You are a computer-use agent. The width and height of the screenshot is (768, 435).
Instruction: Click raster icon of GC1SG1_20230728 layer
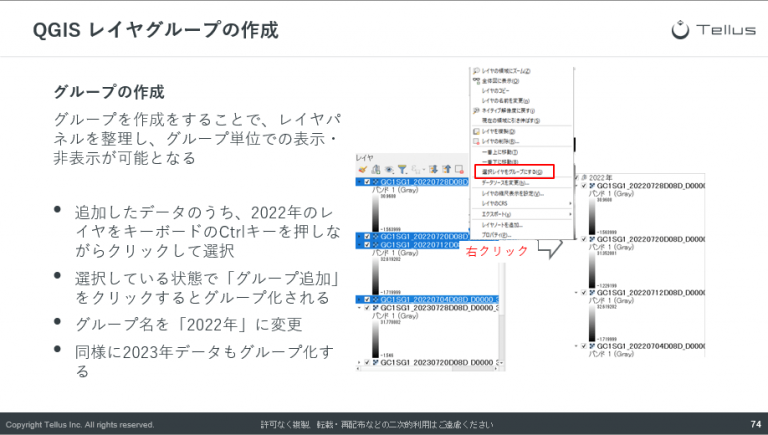click(x=376, y=308)
